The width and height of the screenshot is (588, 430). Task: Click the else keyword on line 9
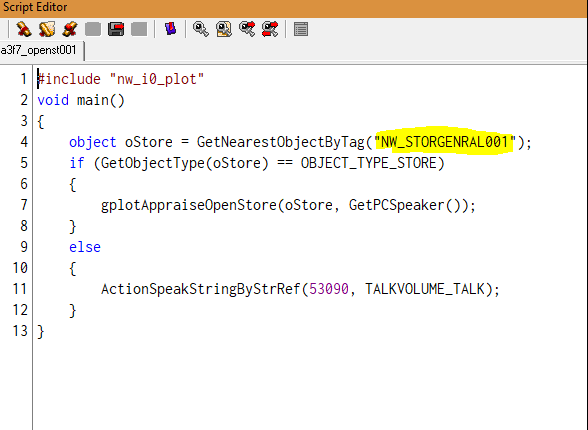(85, 247)
